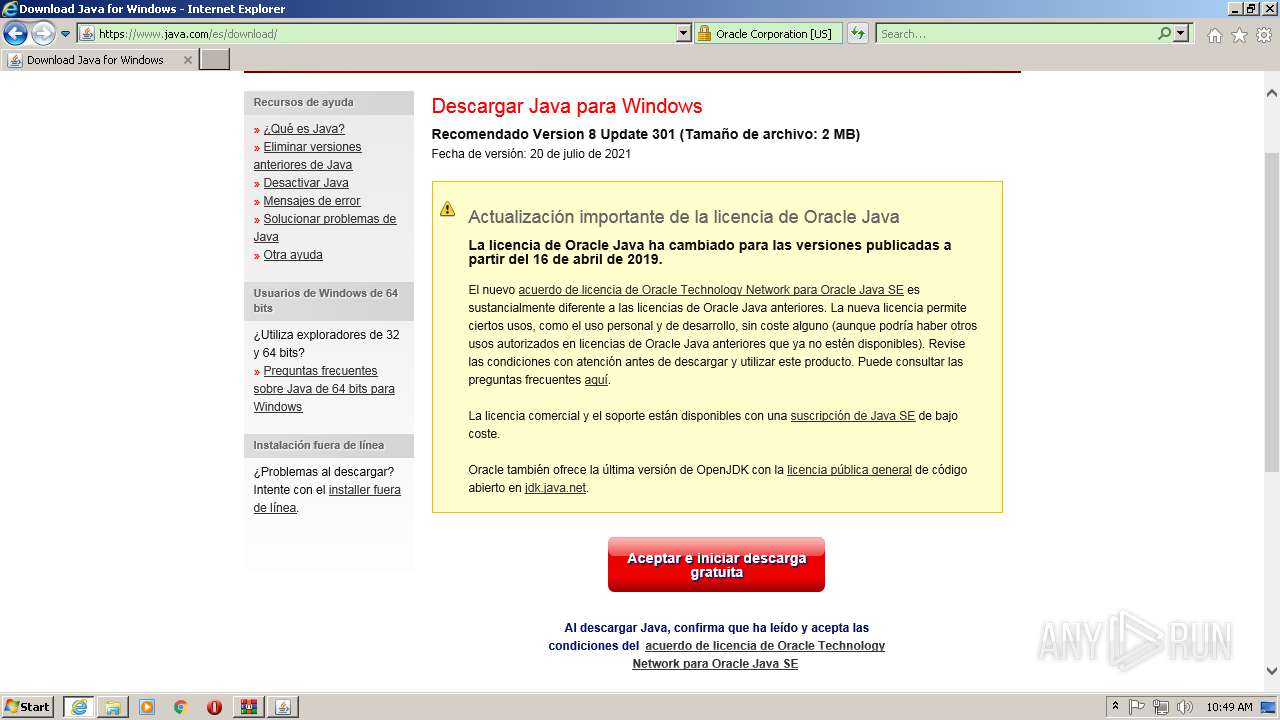Screen dimensions: 1280x720
Task: Open Solucionar problemas de Java link
Action: point(325,228)
